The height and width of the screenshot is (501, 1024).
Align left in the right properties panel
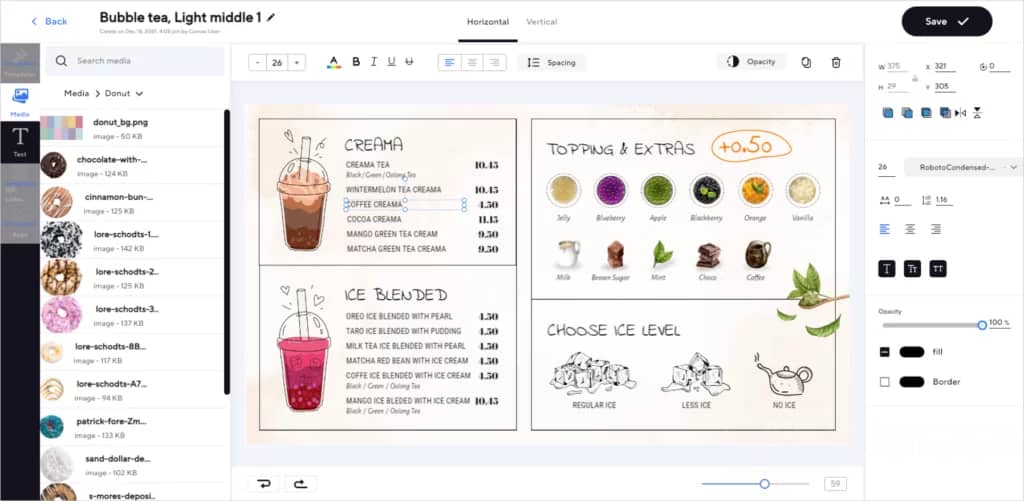click(885, 229)
